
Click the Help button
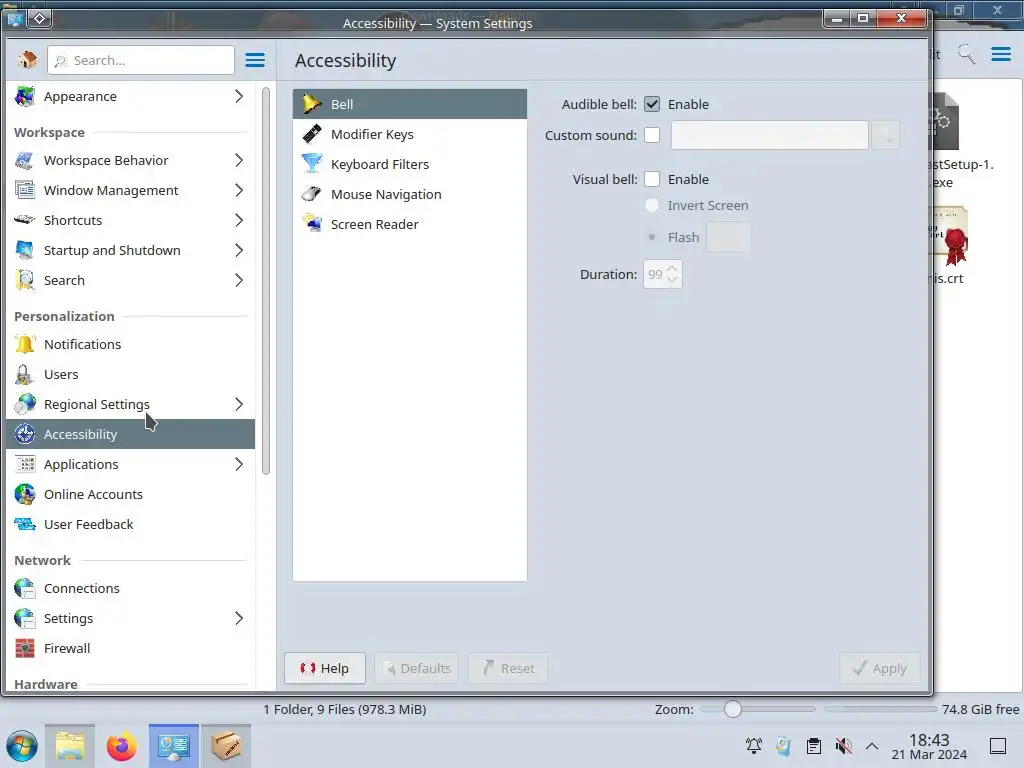click(325, 668)
